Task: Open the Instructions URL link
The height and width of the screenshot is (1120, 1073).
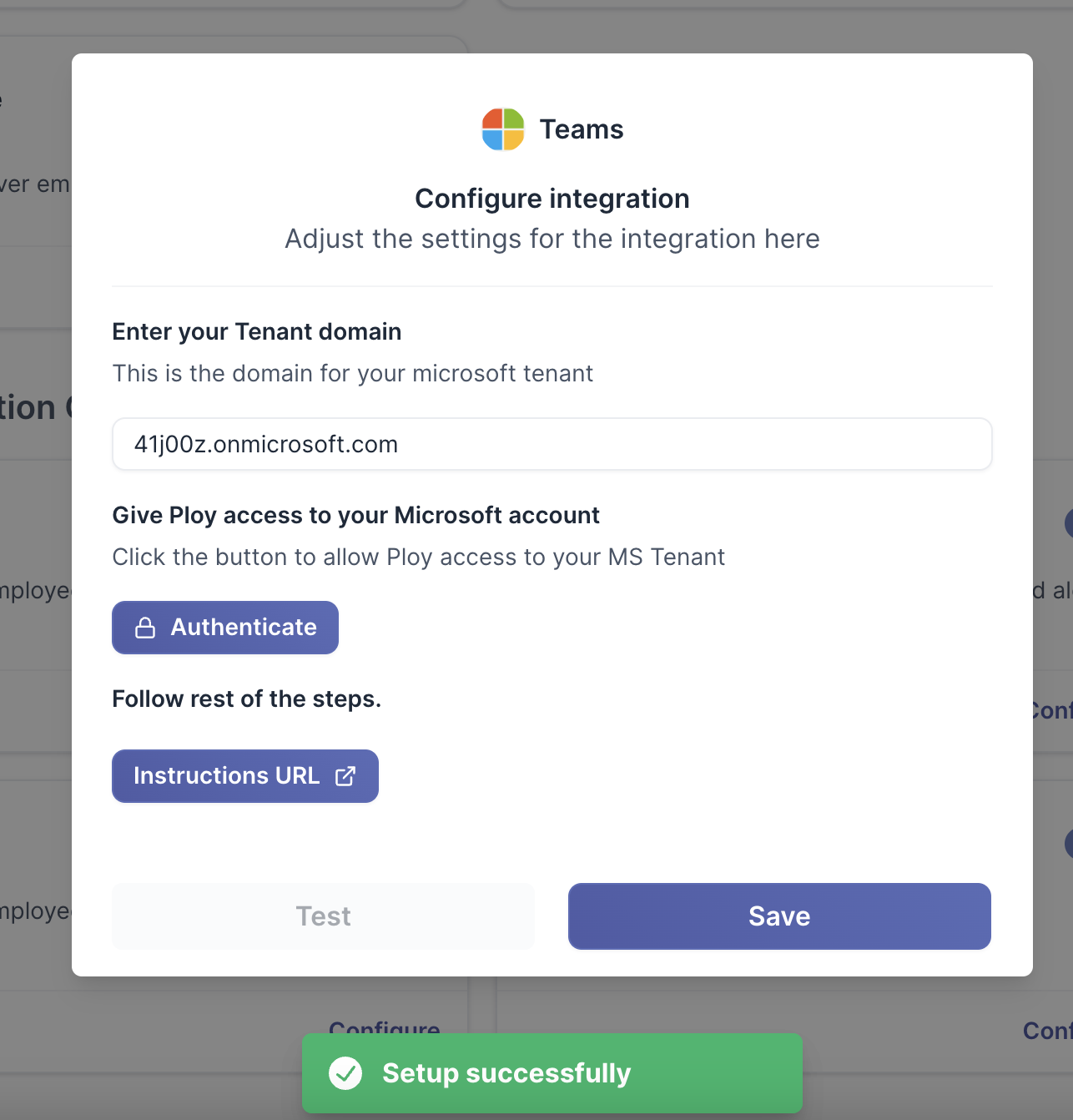Action: coord(227,776)
